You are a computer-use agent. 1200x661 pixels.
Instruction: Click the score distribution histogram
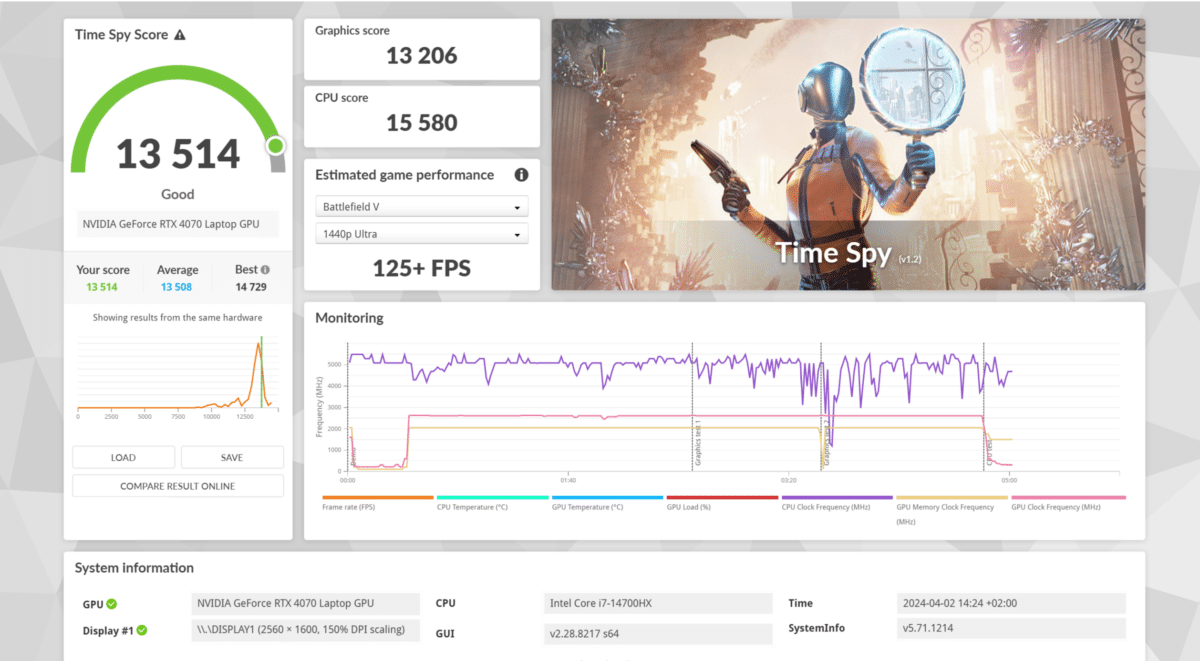[176, 375]
